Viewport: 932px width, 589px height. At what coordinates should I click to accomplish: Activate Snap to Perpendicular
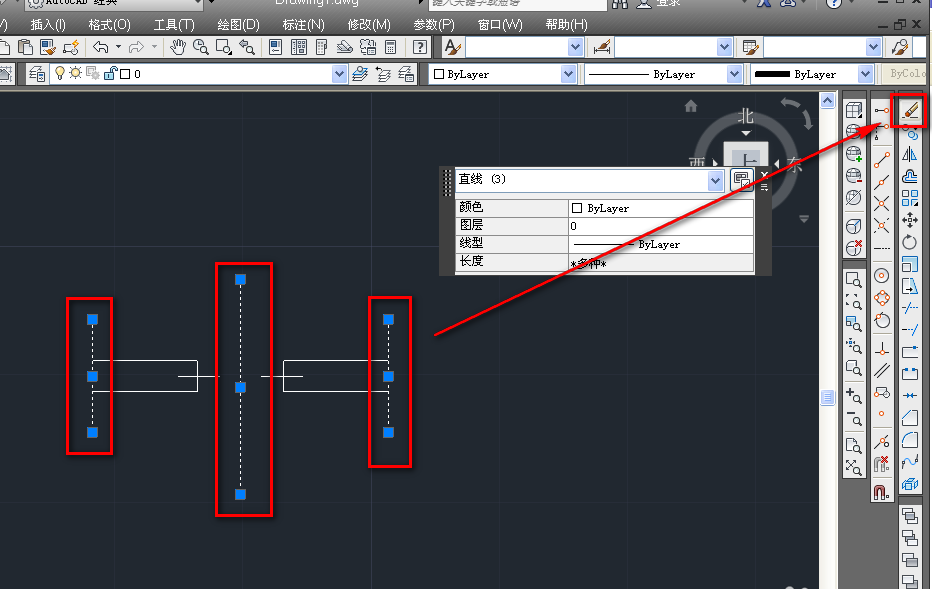point(881,349)
